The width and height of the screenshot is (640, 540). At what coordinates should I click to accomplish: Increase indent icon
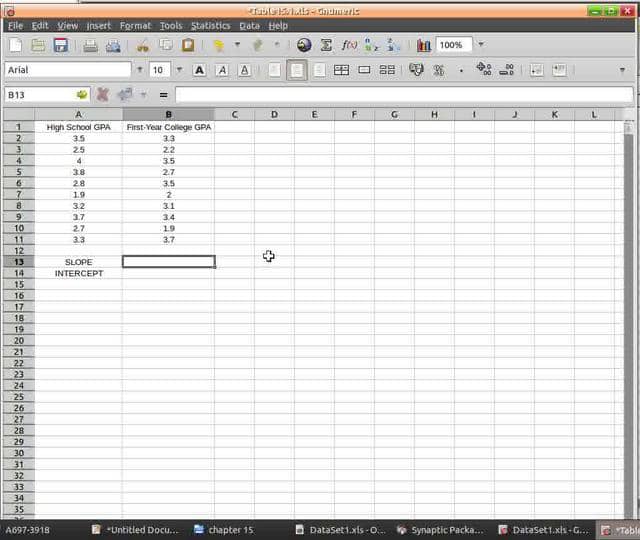click(x=559, y=70)
